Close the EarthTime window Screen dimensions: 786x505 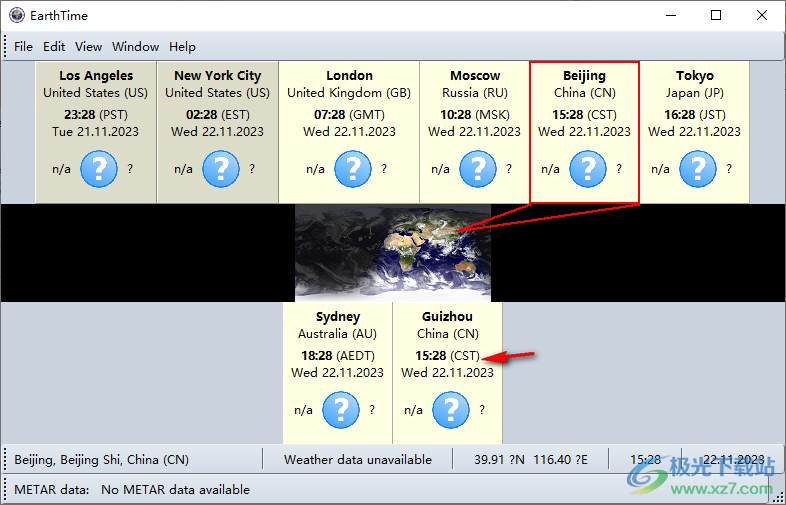[762, 16]
